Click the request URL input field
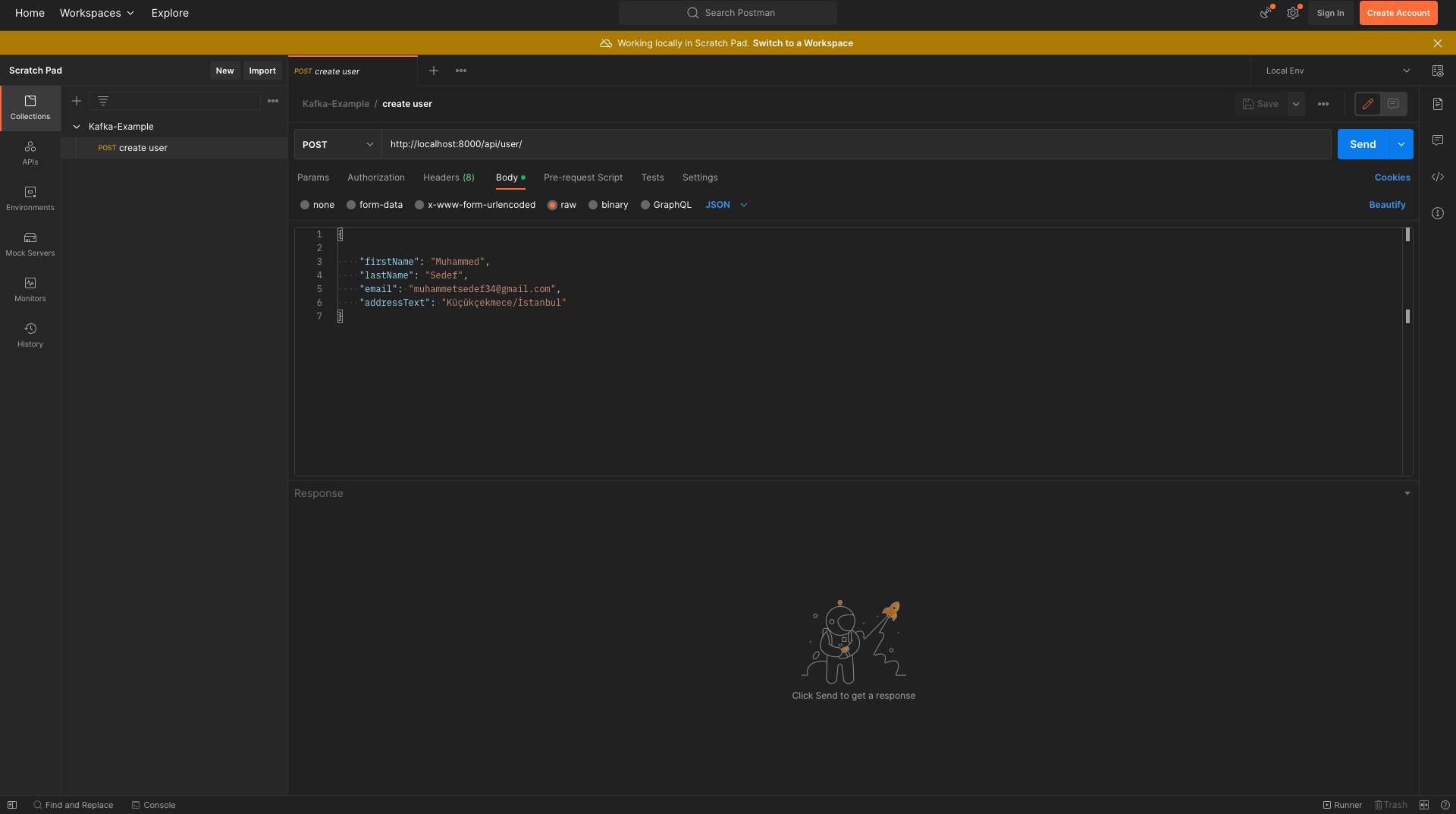1456x814 pixels. coord(856,144)
